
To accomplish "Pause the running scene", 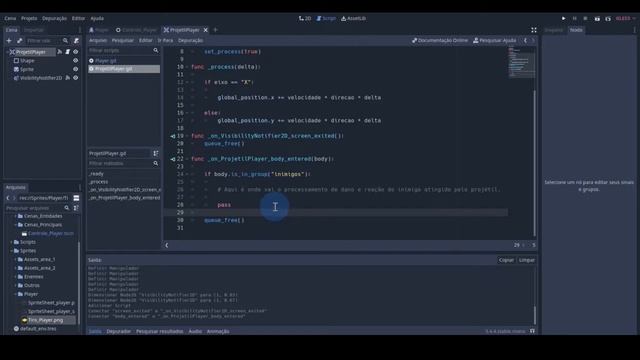I will tap(575, 18).
